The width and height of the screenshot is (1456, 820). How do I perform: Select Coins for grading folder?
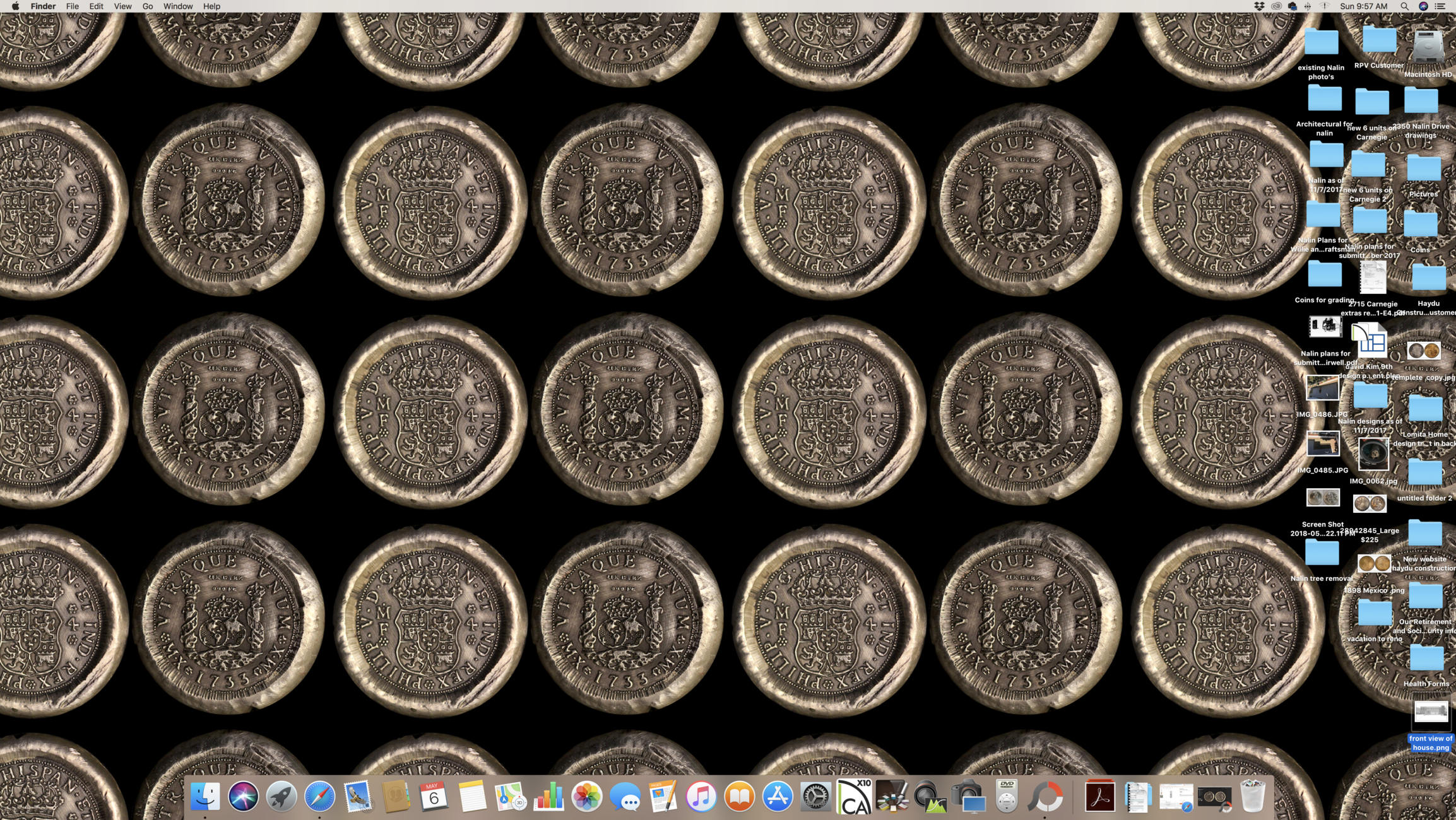(1325, 274)
